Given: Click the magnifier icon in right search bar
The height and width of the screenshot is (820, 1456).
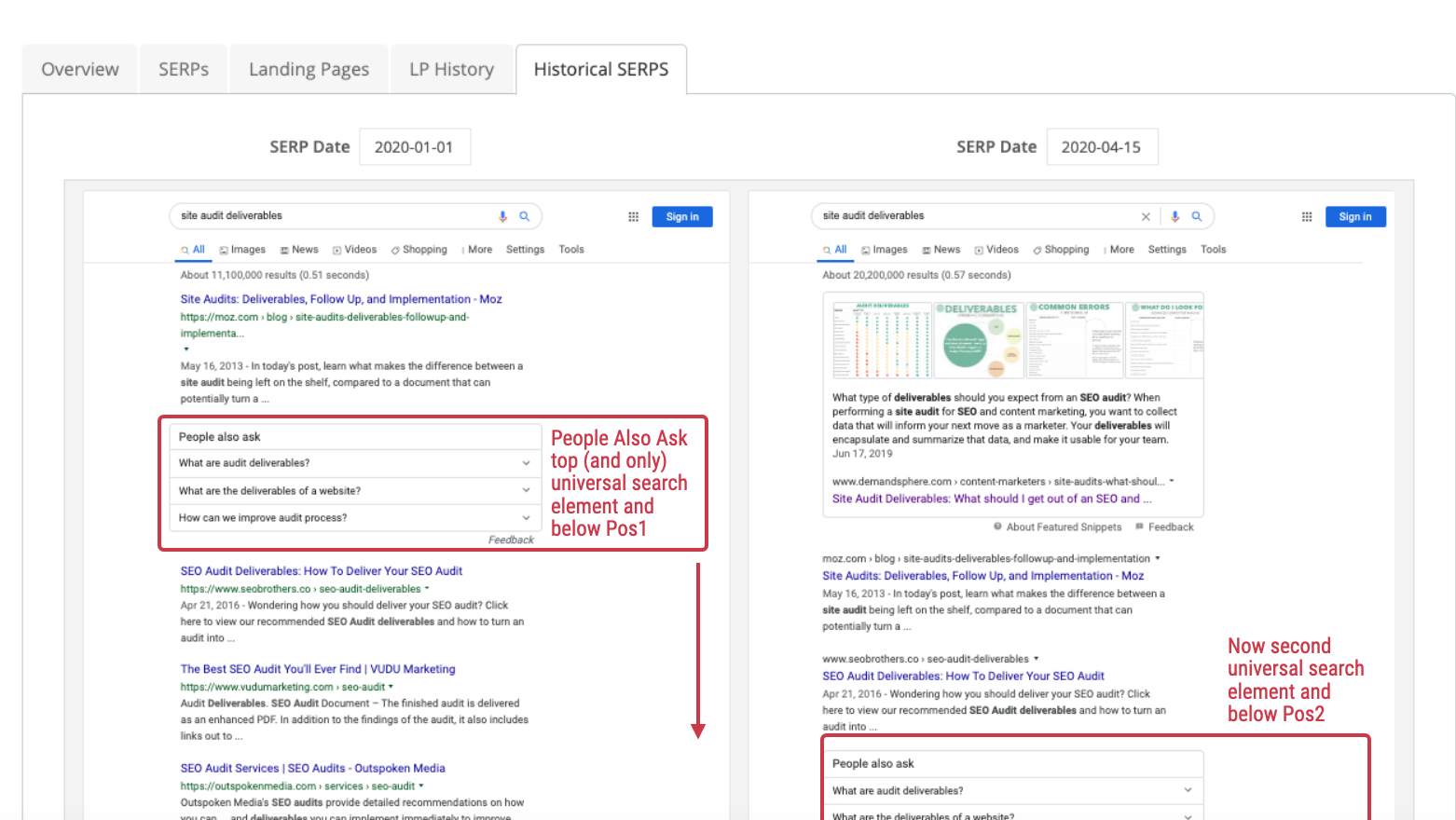Looking at the screenshot, I should 1197,217.
